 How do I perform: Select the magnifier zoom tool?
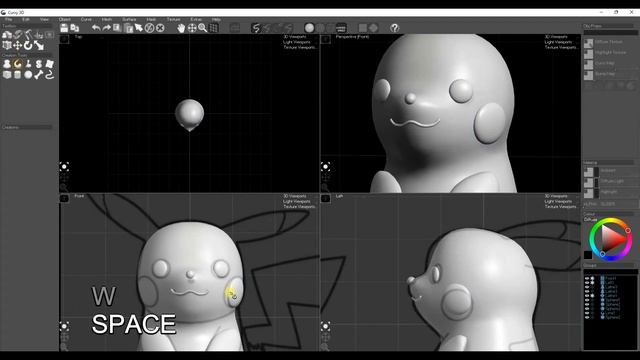[202, 28]
